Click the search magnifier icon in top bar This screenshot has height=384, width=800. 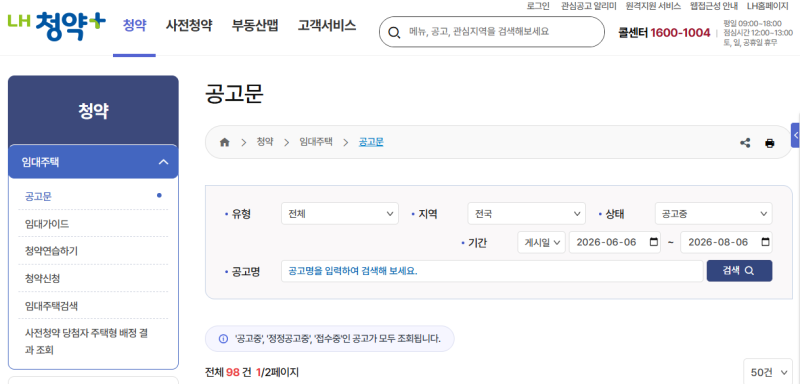pos(394,32)
